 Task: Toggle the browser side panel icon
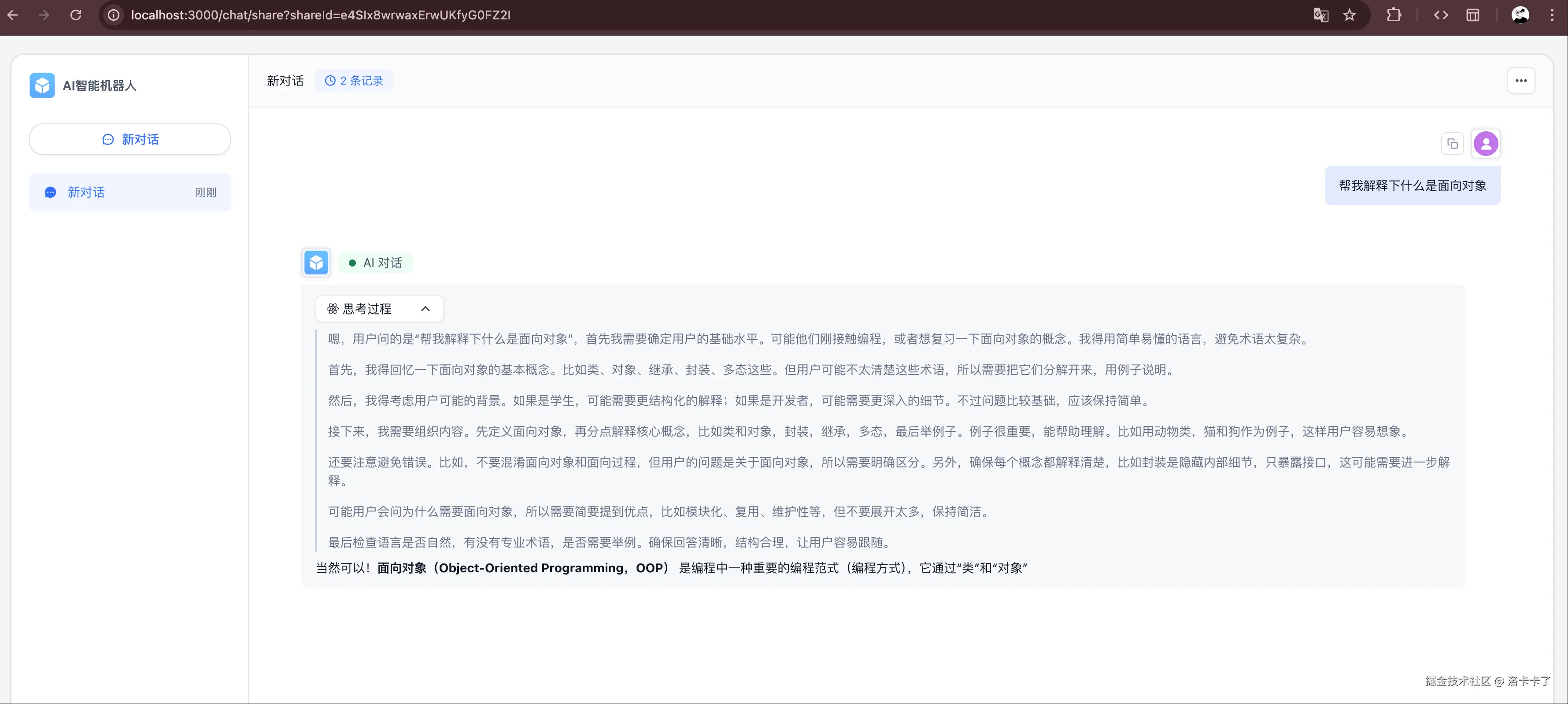[1472, 15]
